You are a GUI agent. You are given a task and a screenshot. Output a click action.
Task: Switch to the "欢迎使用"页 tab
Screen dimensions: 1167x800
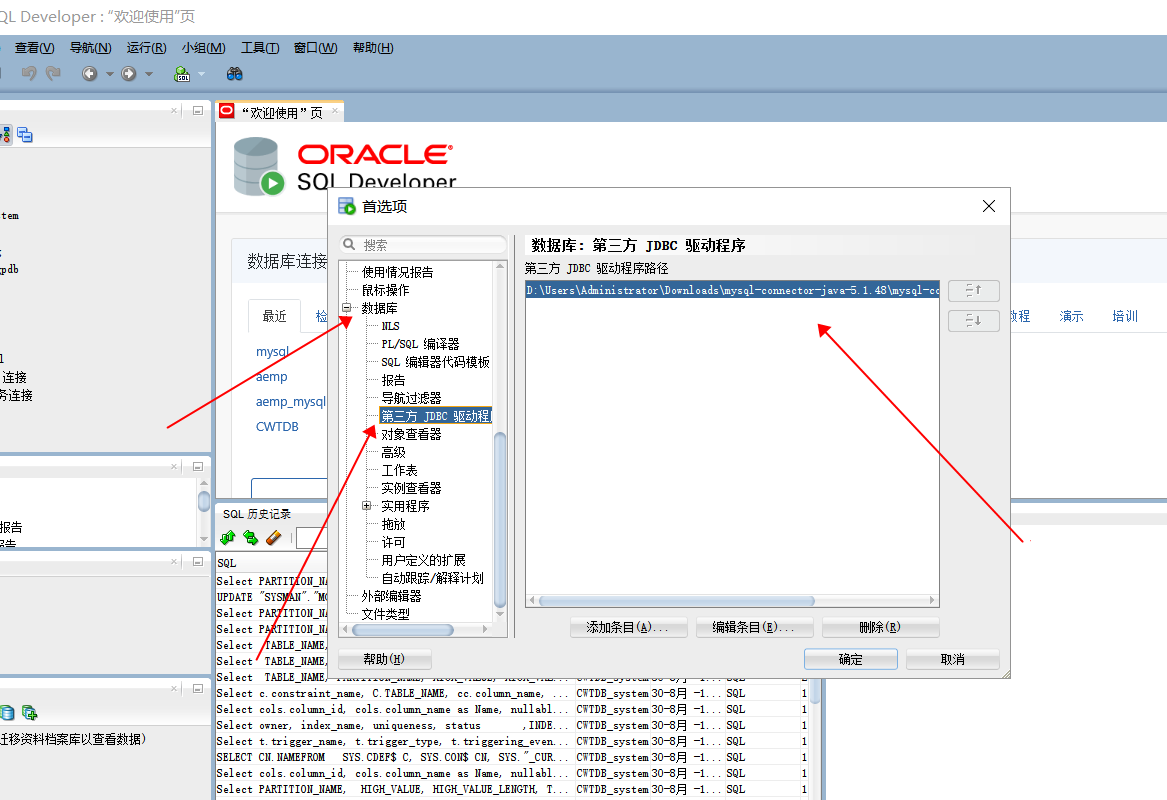click(x=281, y=112)
